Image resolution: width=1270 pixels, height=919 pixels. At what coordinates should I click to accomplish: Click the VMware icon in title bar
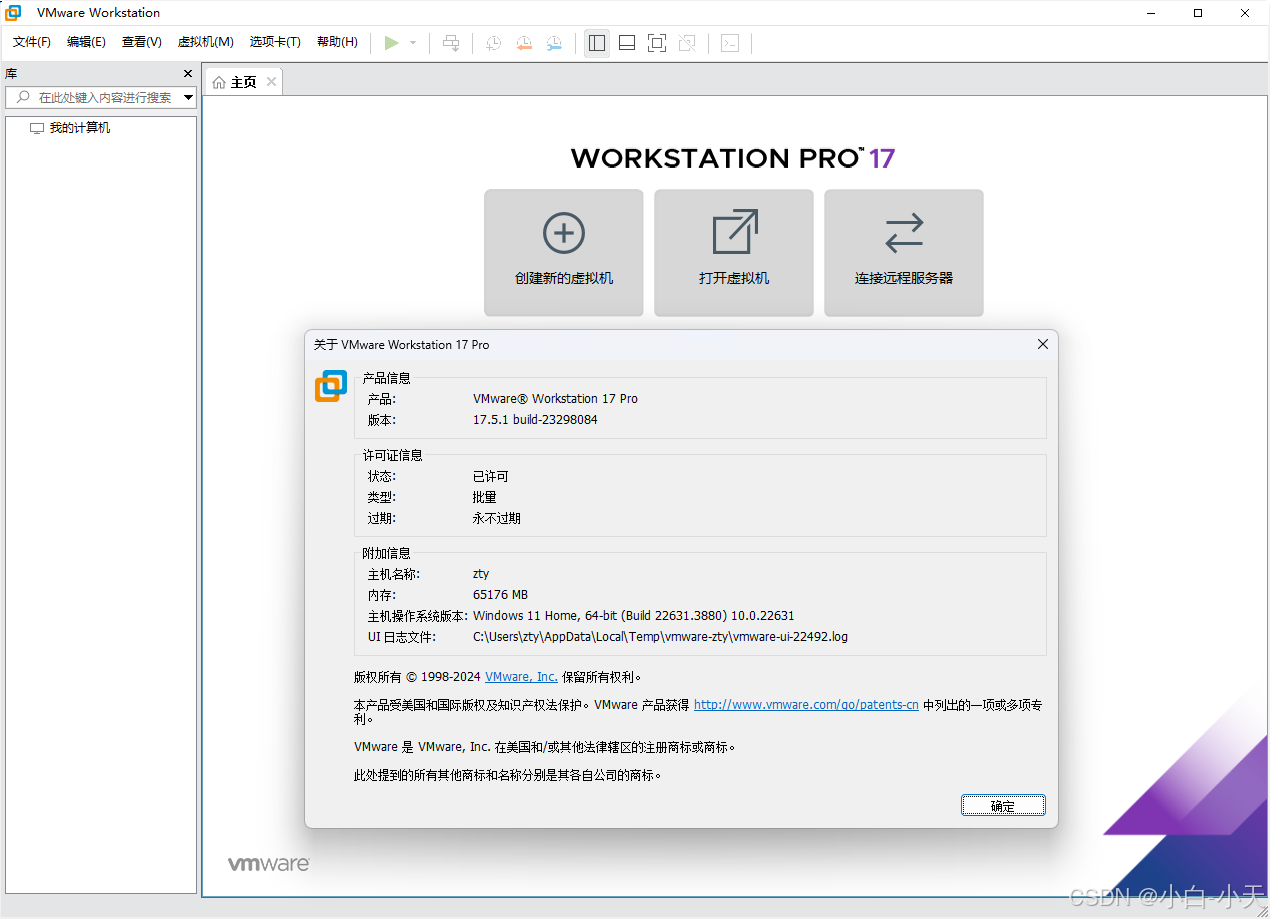pos(13,13)
